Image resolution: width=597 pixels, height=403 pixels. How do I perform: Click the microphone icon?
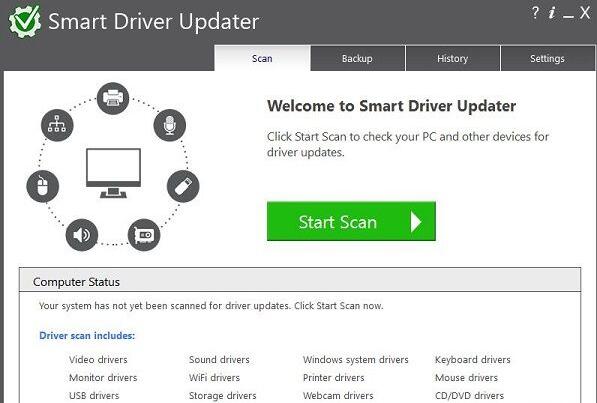point(169,125)
